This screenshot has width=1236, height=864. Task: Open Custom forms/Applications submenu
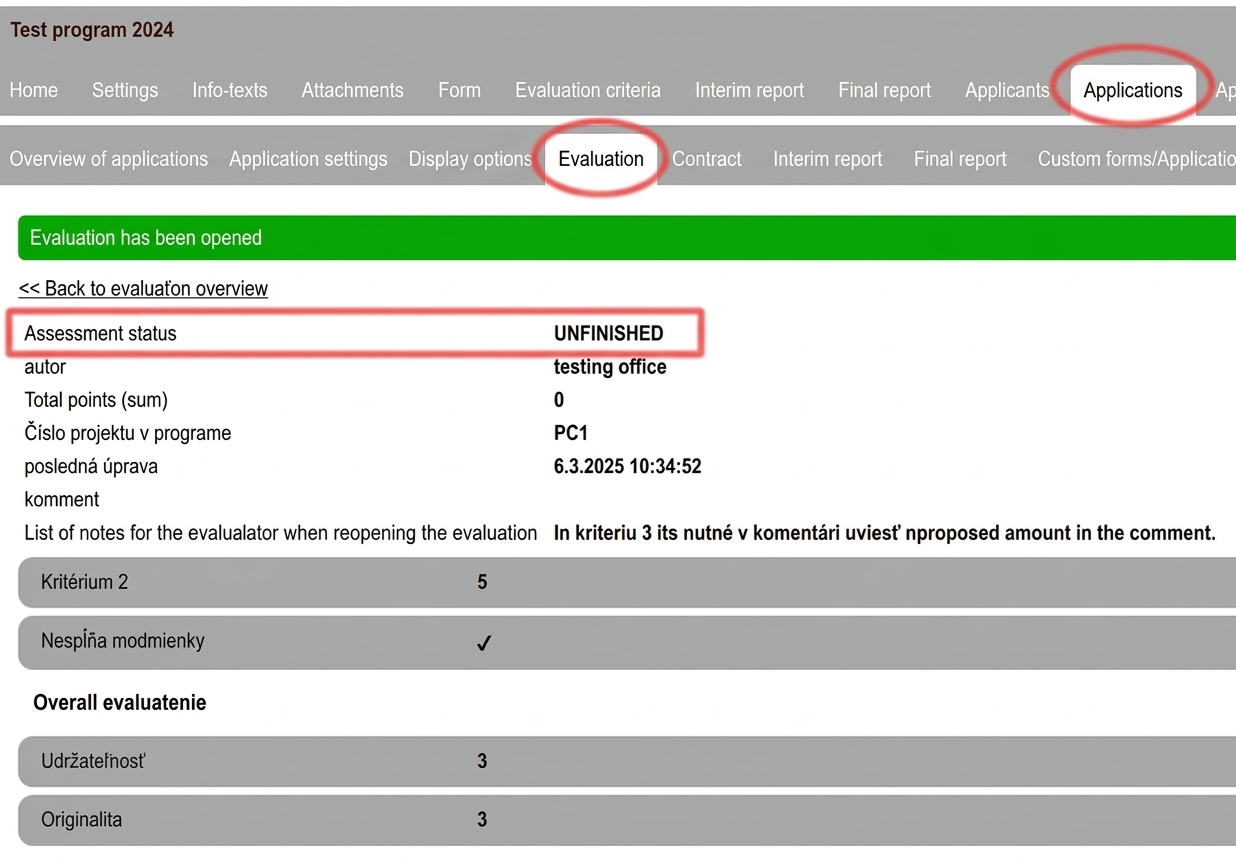click(x=1136, y=159)
